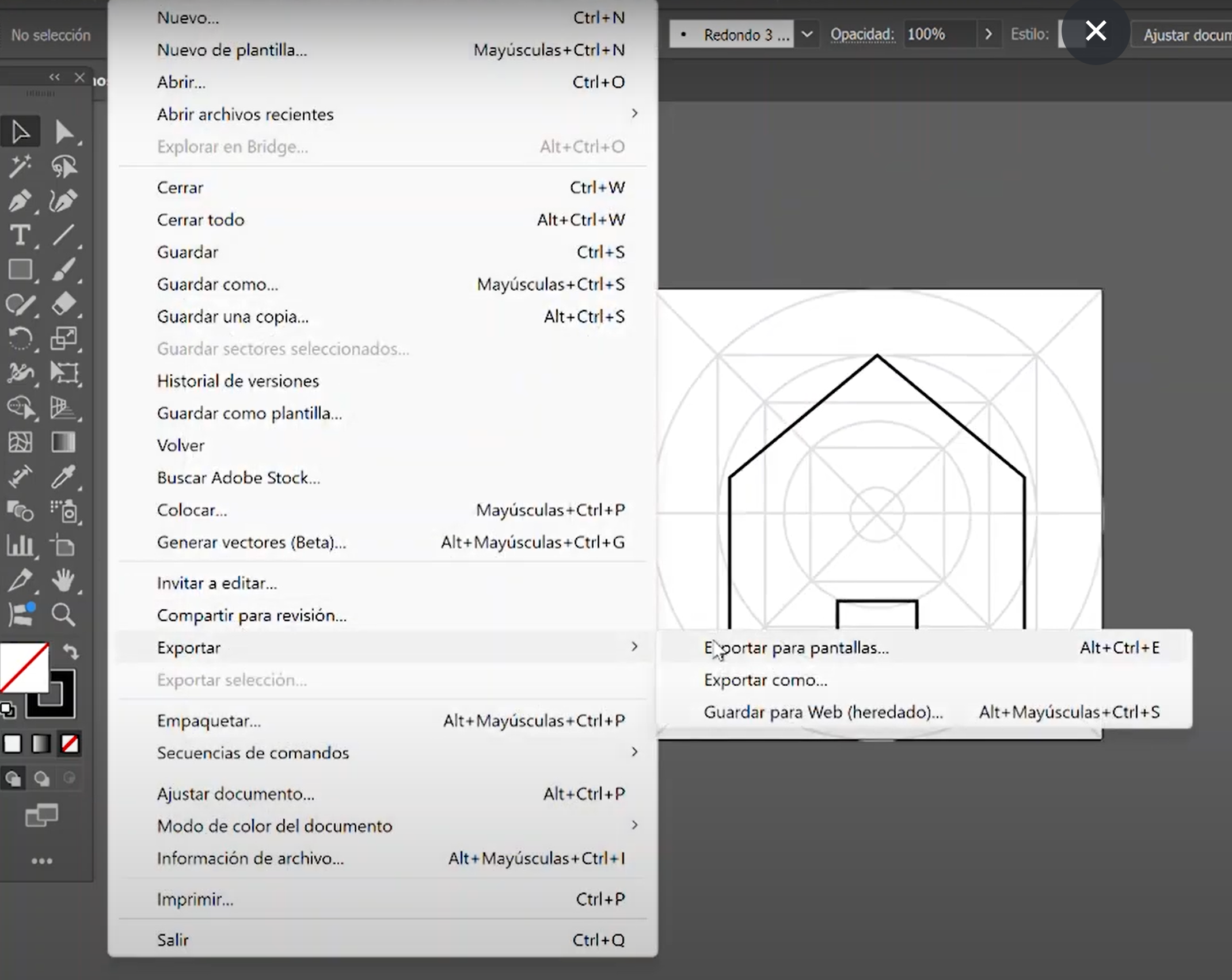Click the Opacidad percentage field
This screenshot has height=980, width=1232.
[x=938, y=35]
